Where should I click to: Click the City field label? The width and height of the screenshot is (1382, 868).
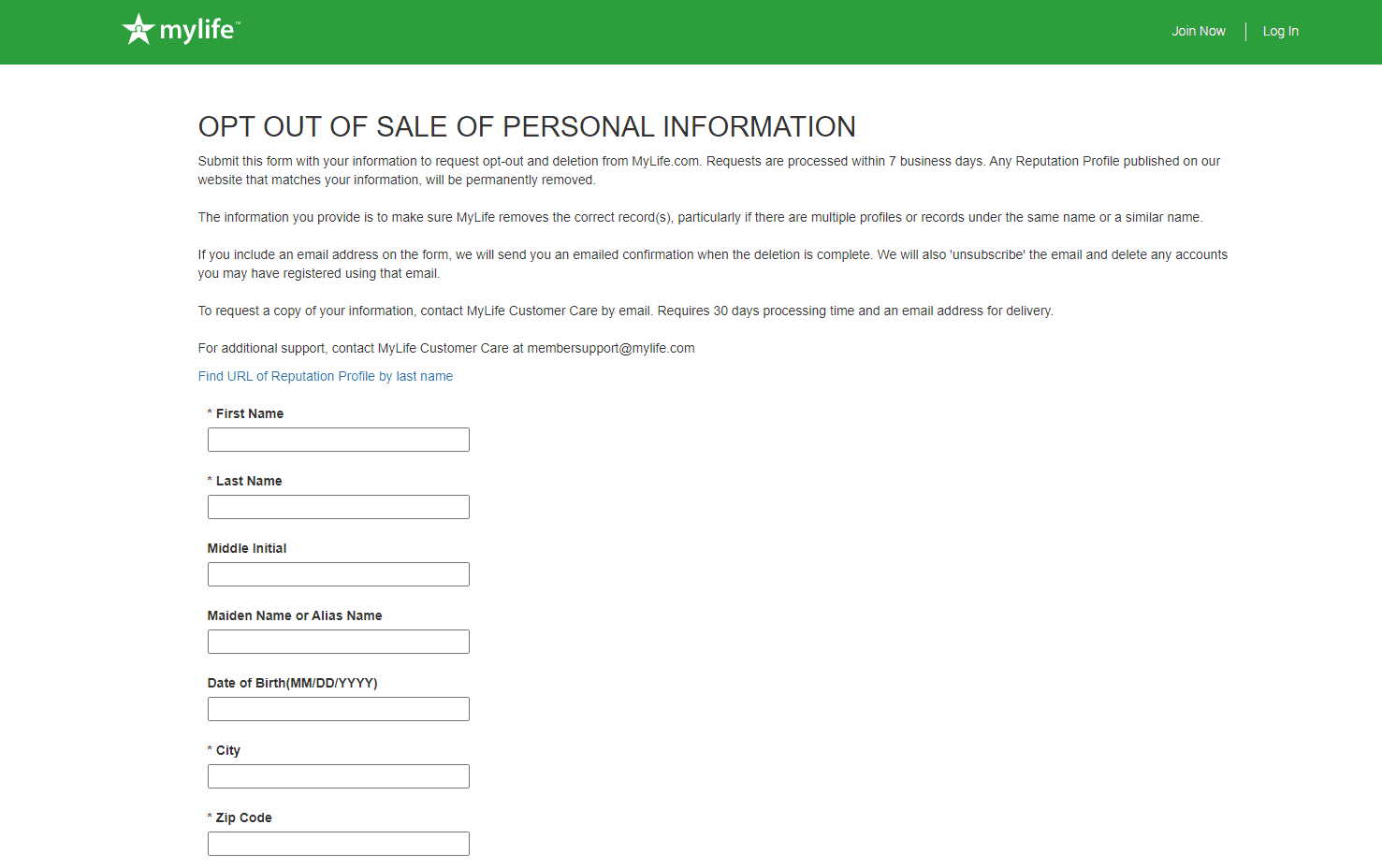[x=228, y=750]
